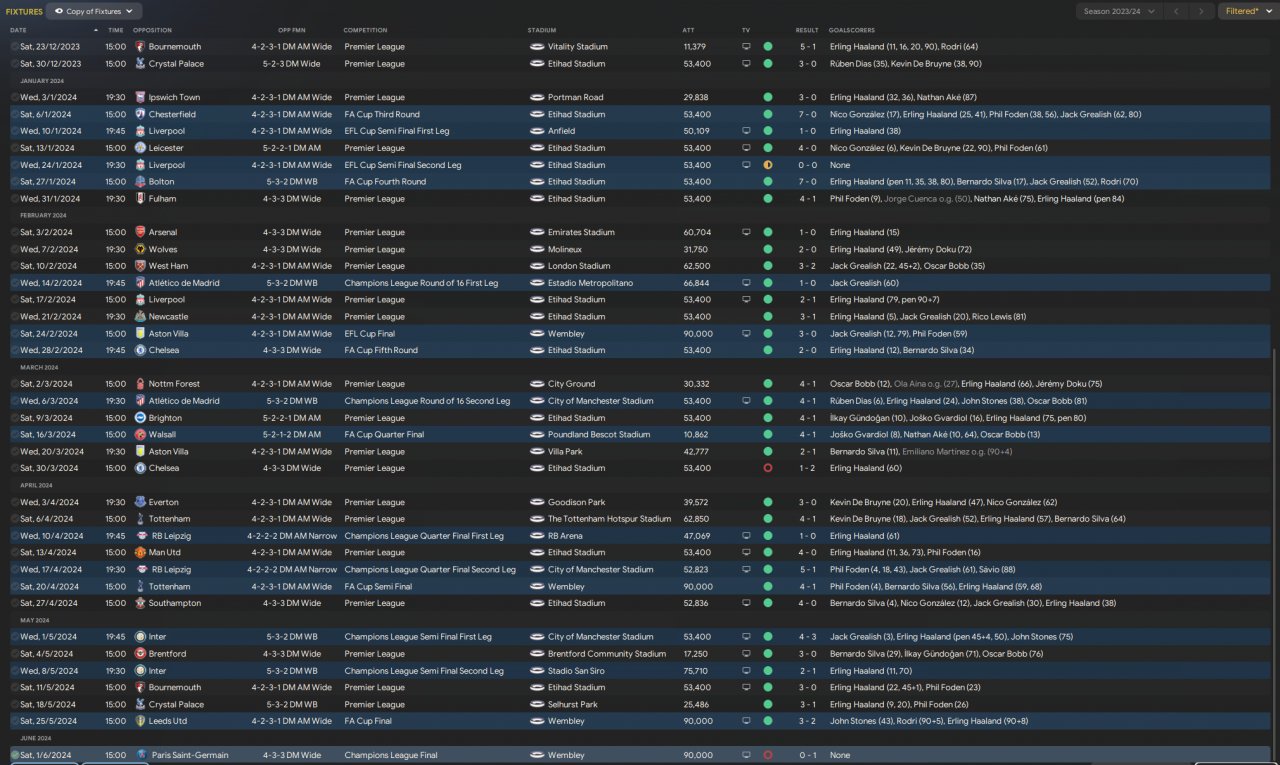1280x765 pixels.
Task: Click the Man Utd club badge
Action: 140,552
